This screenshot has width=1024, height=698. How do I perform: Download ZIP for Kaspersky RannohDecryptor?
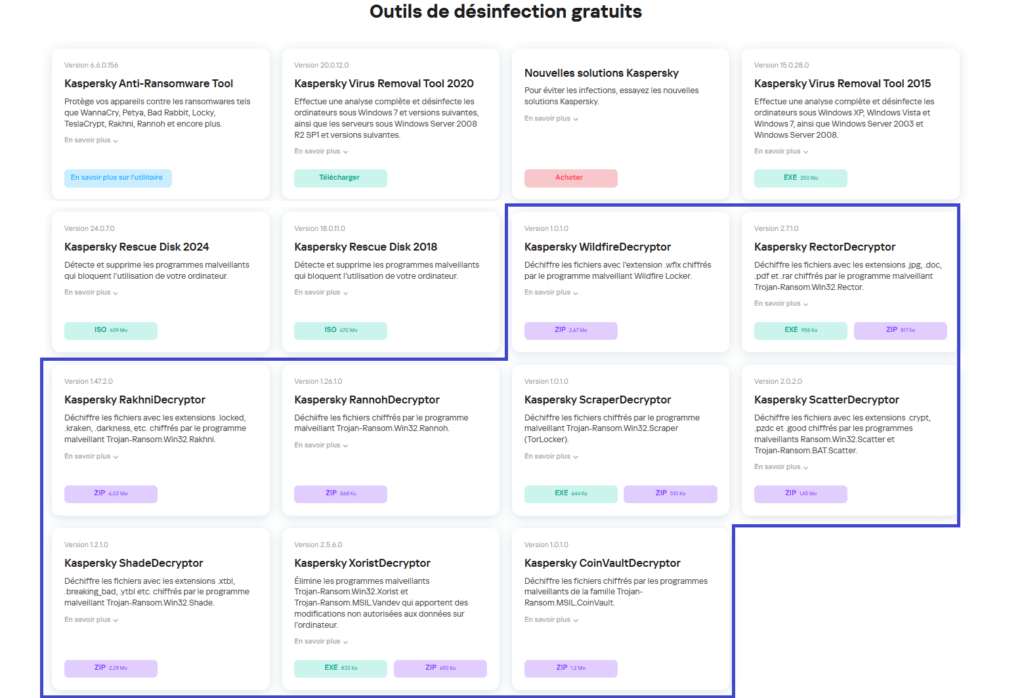click(340, 494)
